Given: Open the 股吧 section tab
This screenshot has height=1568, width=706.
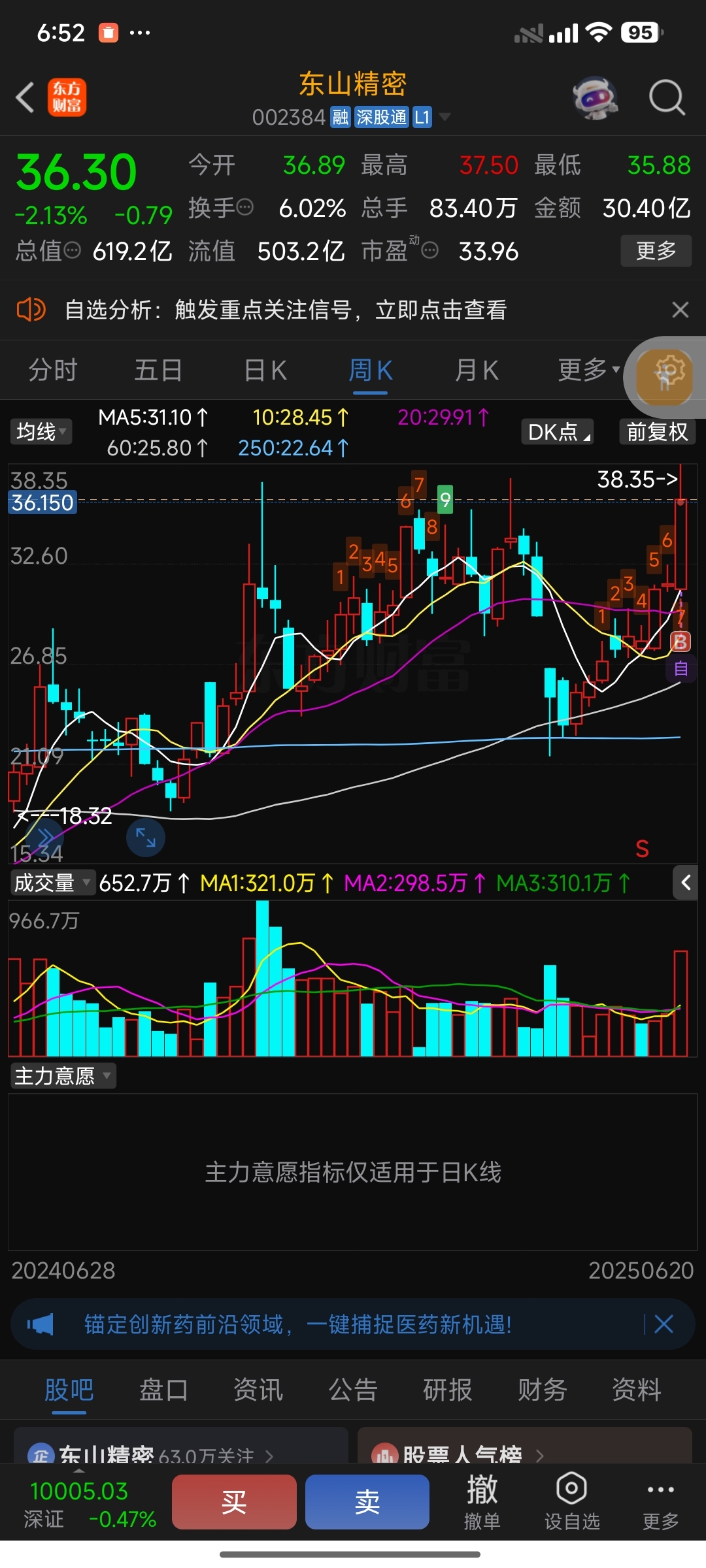Looking at the screenshot, I should [69, 1390].
